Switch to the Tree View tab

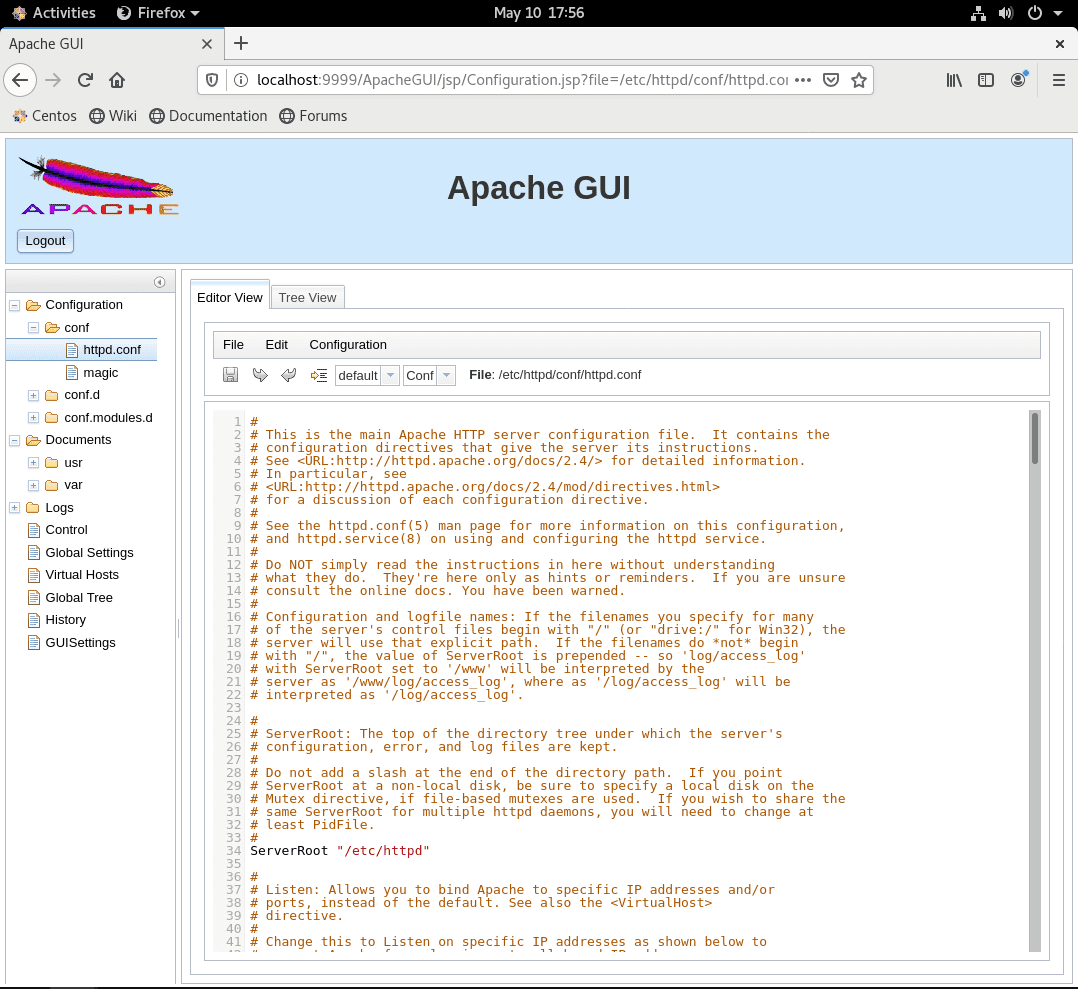pos(307,297)
